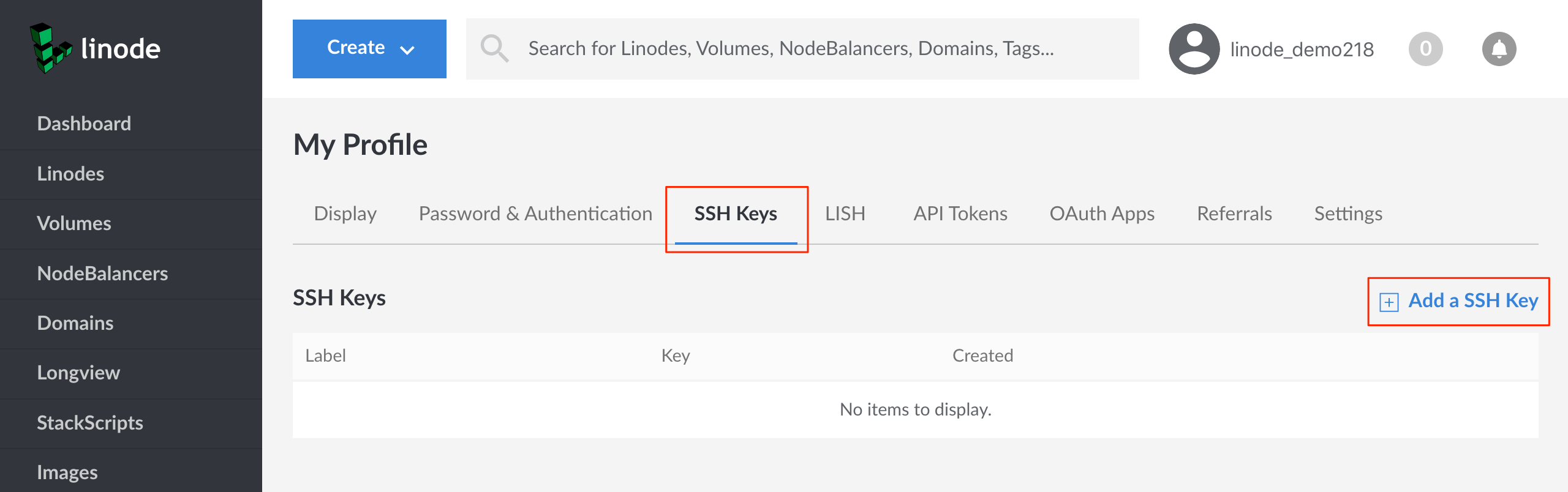
Task: Select the LISH tab
Action: 845,214
